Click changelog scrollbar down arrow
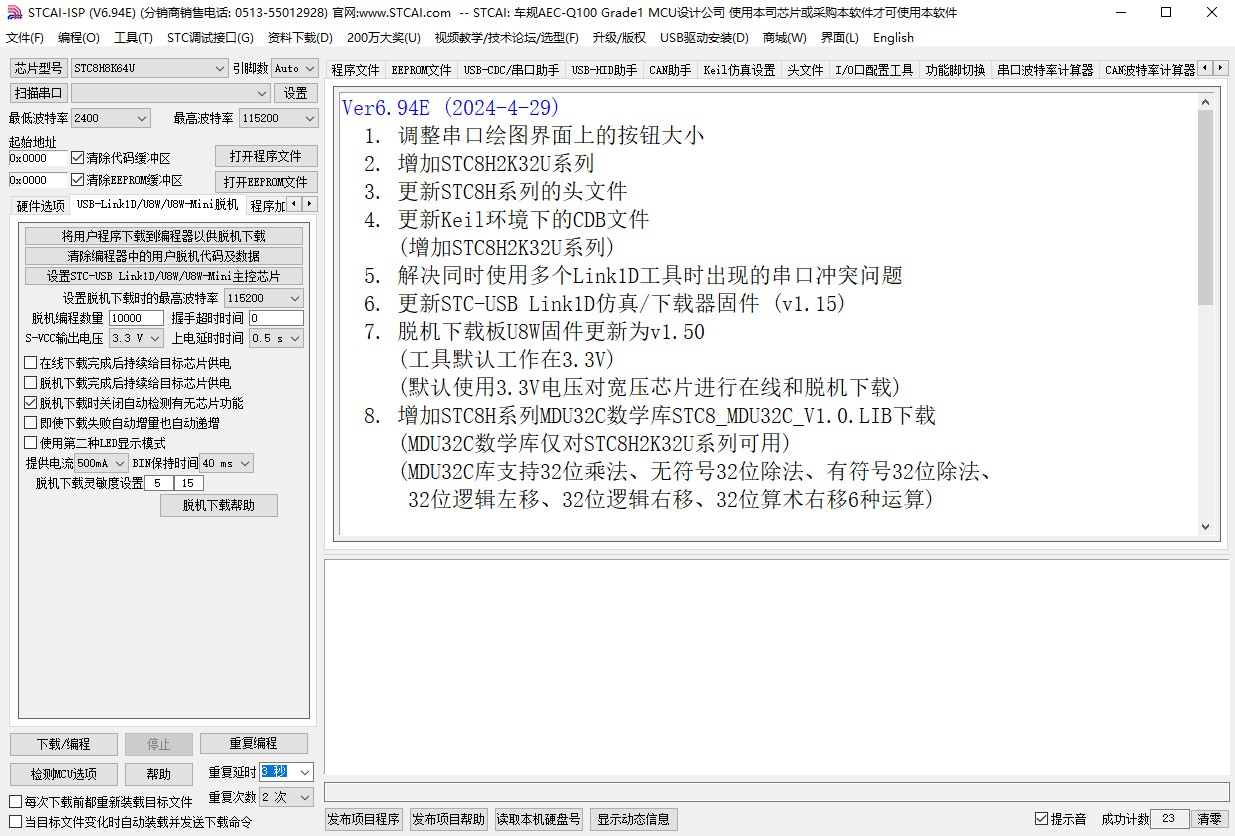 tap(1205, 527)
